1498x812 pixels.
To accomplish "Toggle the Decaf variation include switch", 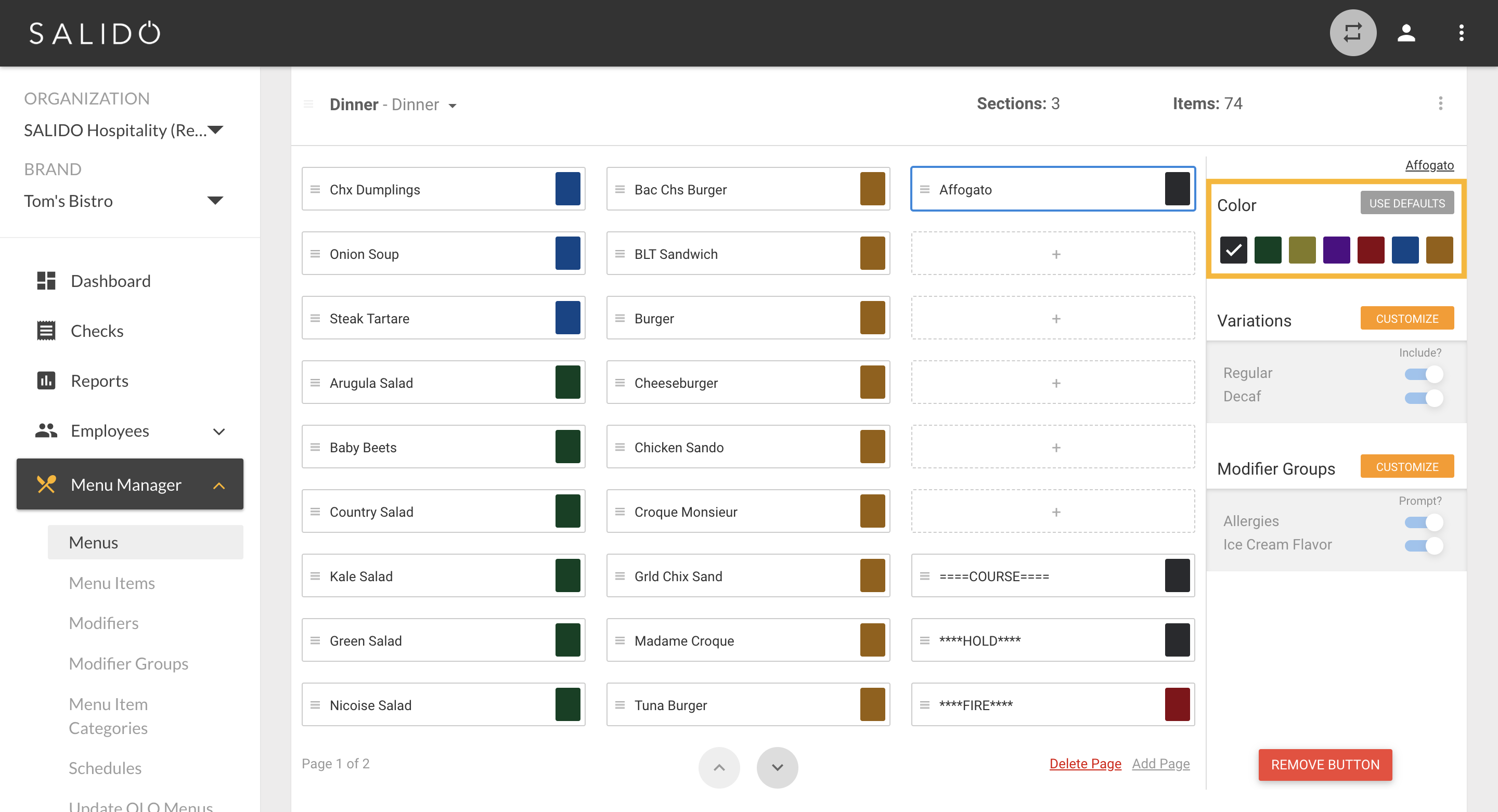I will [1424, 398].
